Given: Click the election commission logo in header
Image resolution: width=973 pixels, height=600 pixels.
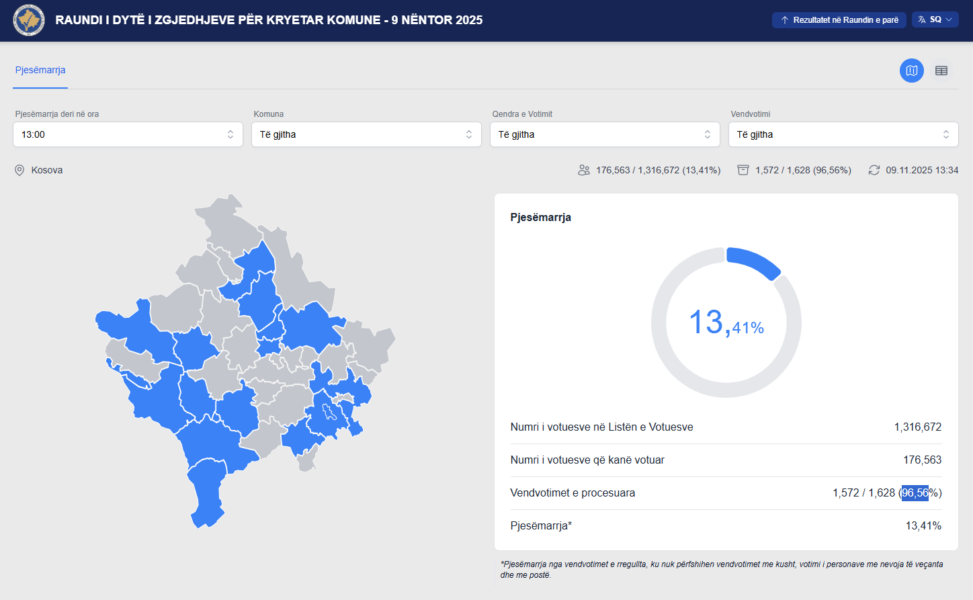Looking at the screenshot, I should coord(29,20).
